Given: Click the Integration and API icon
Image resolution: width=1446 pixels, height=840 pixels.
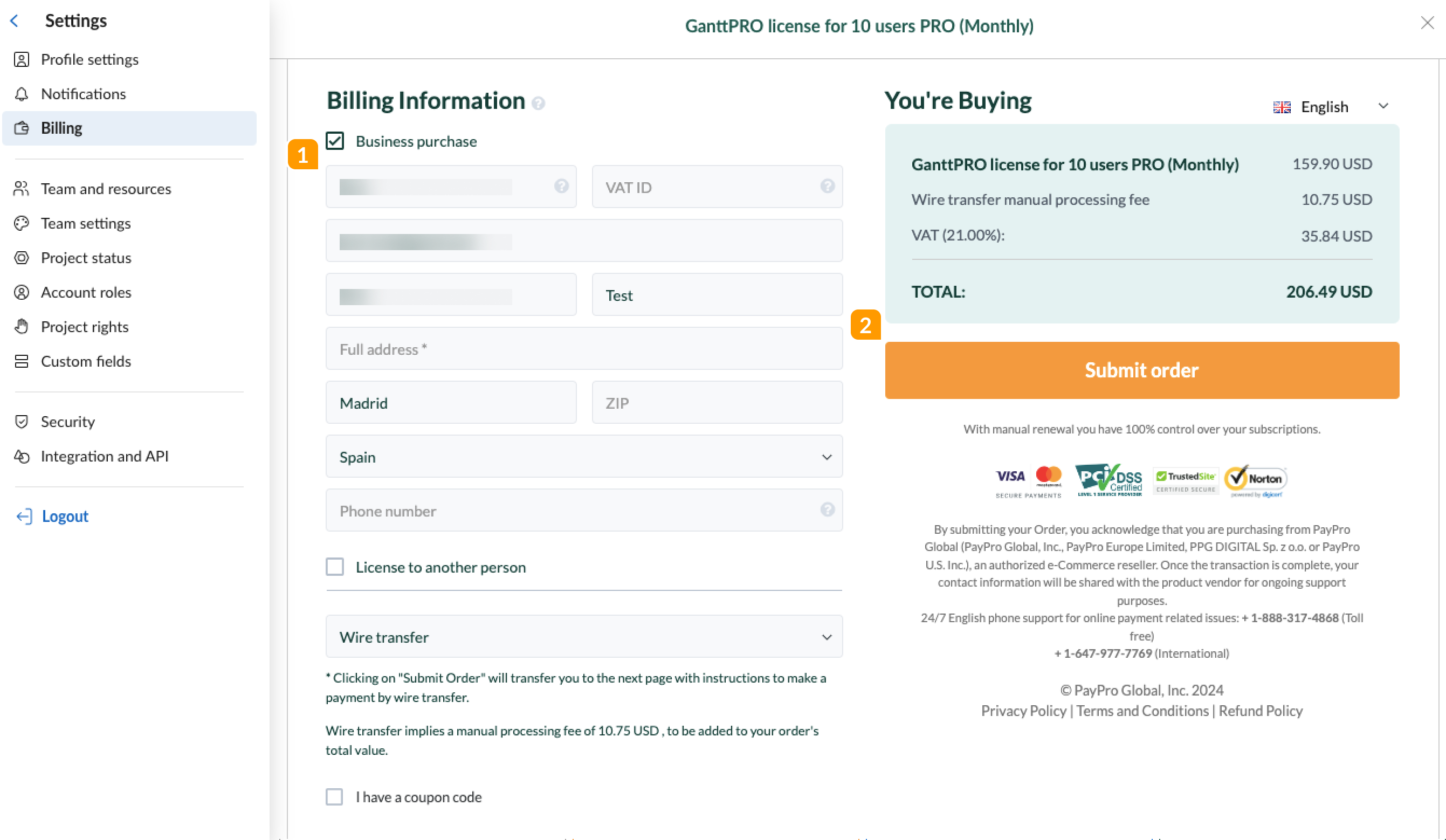Looking at the screenshot, I should coord(21,456).
